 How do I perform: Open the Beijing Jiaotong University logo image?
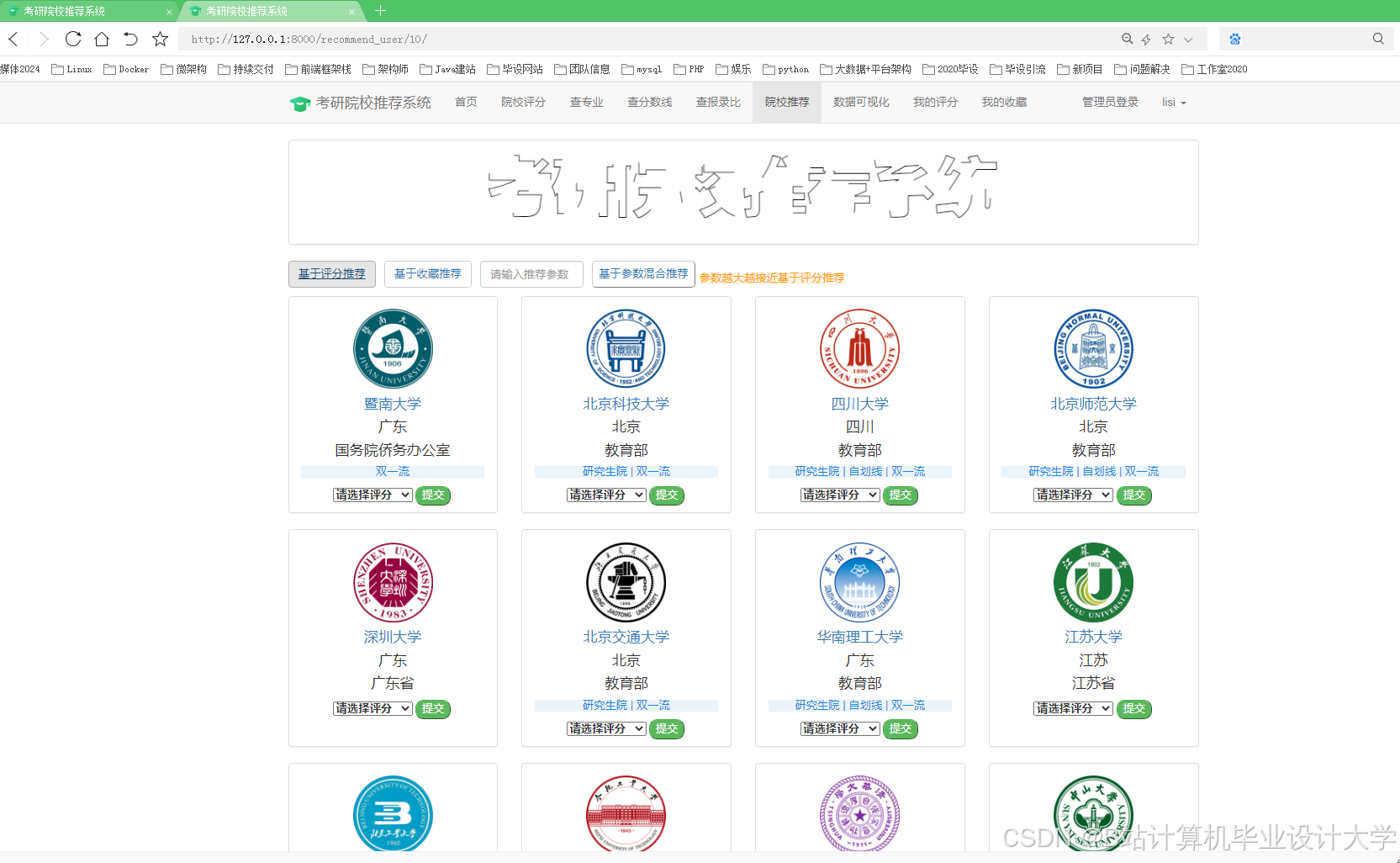[626, 582]
